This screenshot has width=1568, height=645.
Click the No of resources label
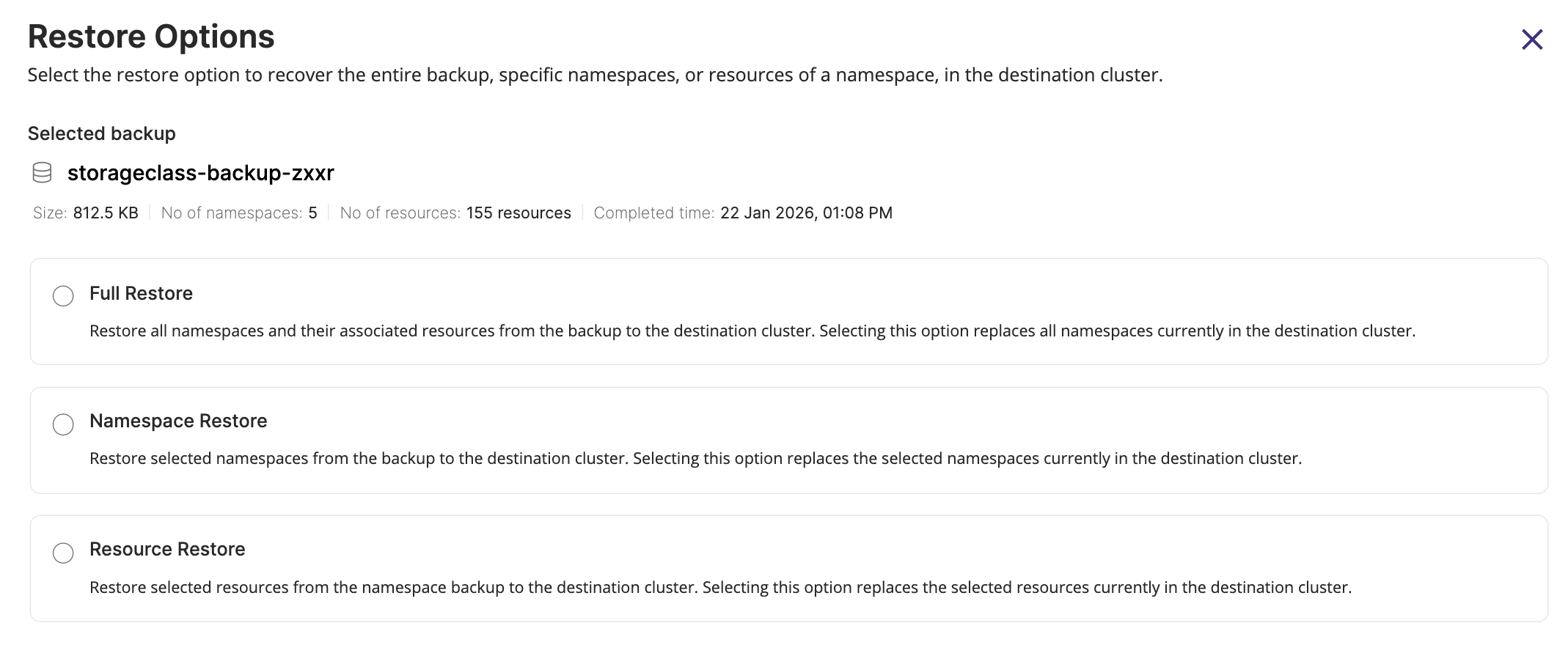coord(400,213)
